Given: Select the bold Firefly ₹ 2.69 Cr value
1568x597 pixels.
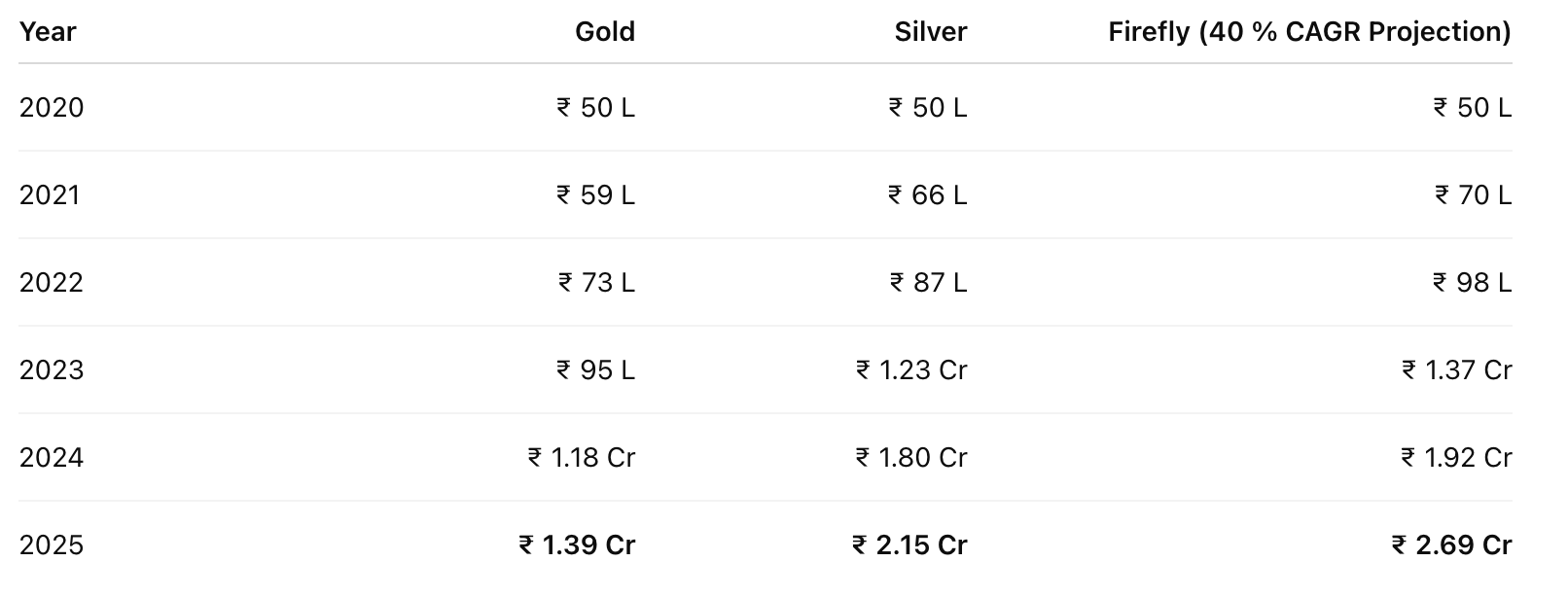Looking at the screenshot, I should [x=1451, y=544].
